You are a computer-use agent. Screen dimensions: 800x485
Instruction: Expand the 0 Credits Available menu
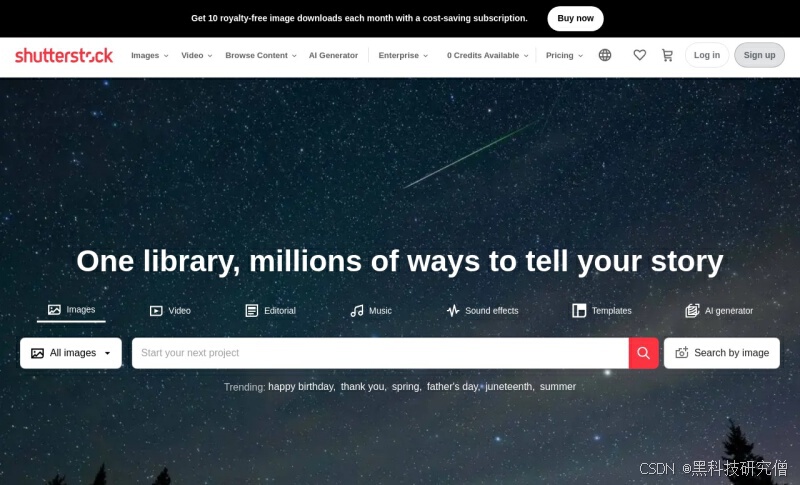tap(487, 55)
